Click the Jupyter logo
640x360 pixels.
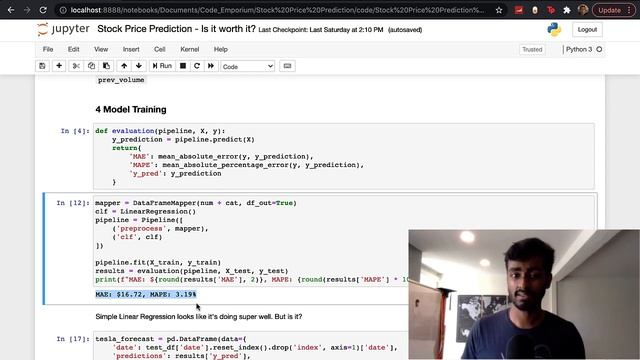[x=63, y=29]
